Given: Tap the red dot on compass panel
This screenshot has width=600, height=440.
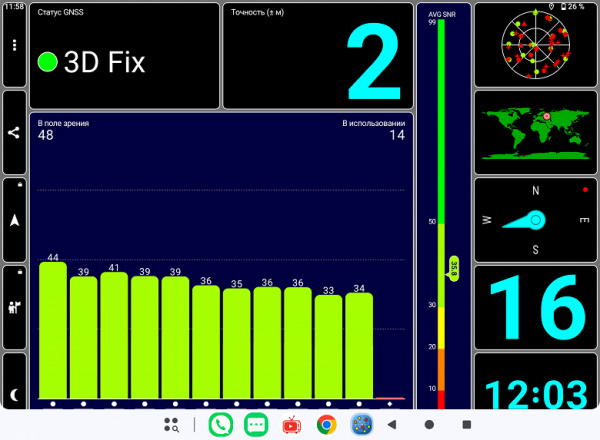Looking at the screenshot, I should 585,189.
